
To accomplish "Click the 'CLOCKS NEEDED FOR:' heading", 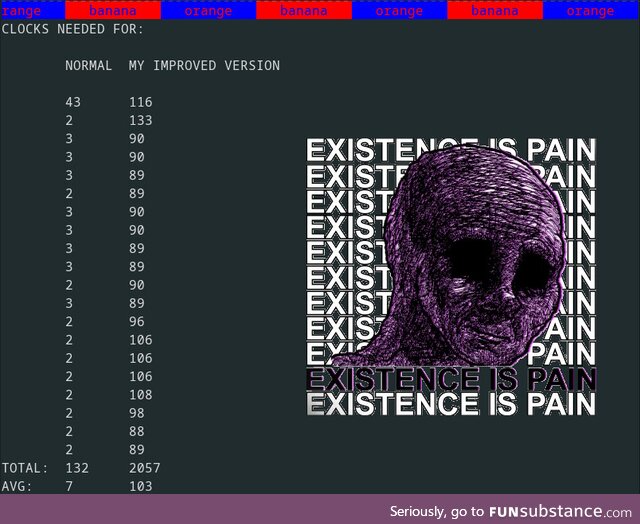I will [72, 30].
